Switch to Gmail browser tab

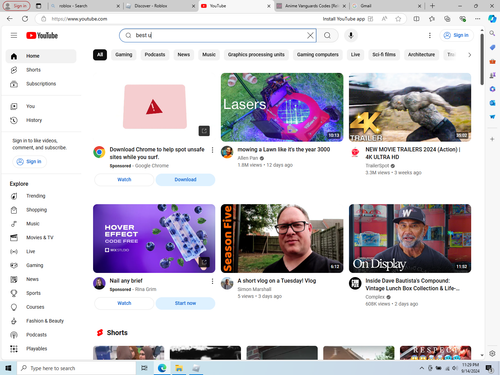[387, 6]
